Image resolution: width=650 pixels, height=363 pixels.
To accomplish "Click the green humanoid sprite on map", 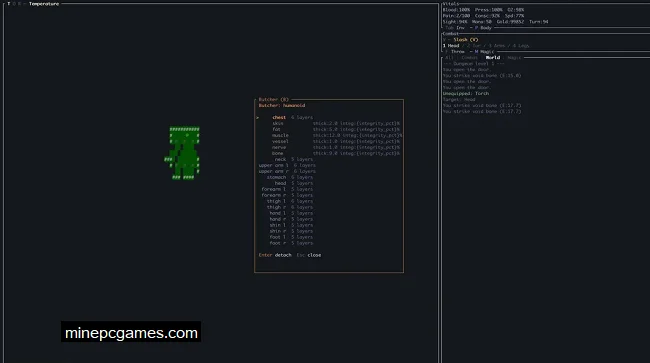I will [182, 153].
